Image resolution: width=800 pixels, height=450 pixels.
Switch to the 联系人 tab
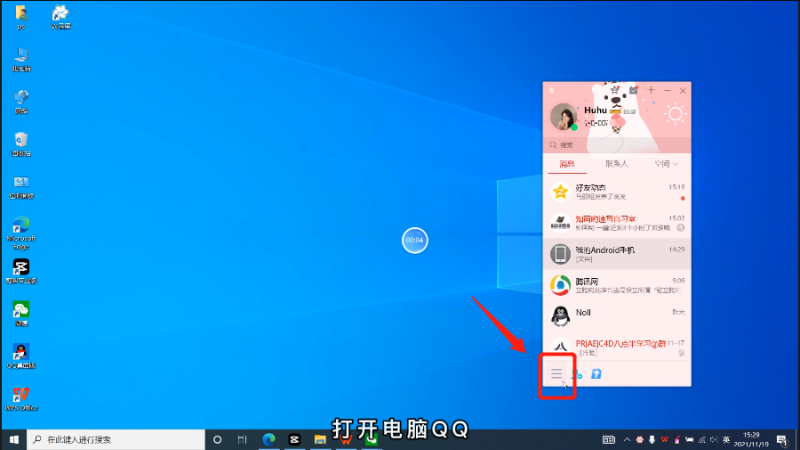coord(616,164)
